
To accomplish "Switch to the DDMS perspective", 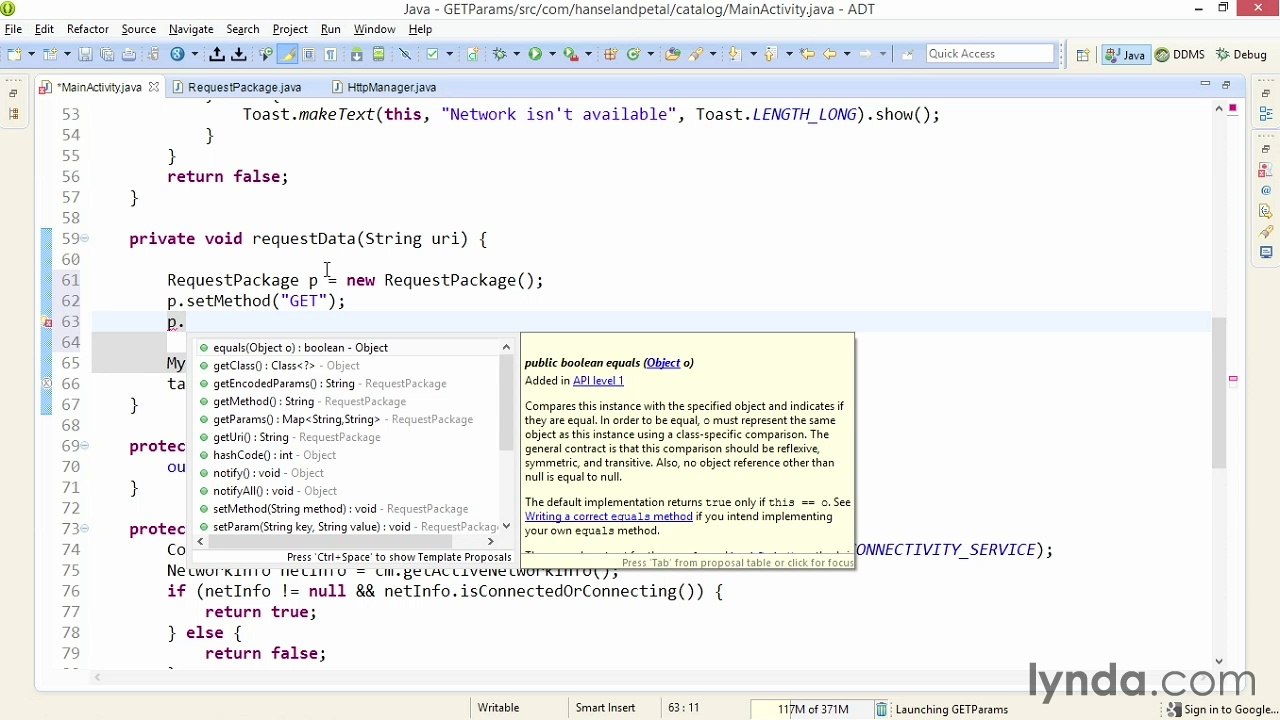I will pyautogui.click(x=1180, y=55).
